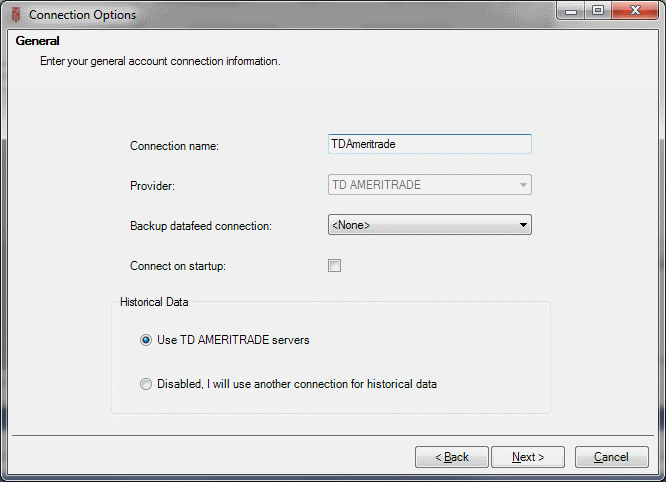
Task: Click the Backup datafeed connection label
Action: coord(200,226)
